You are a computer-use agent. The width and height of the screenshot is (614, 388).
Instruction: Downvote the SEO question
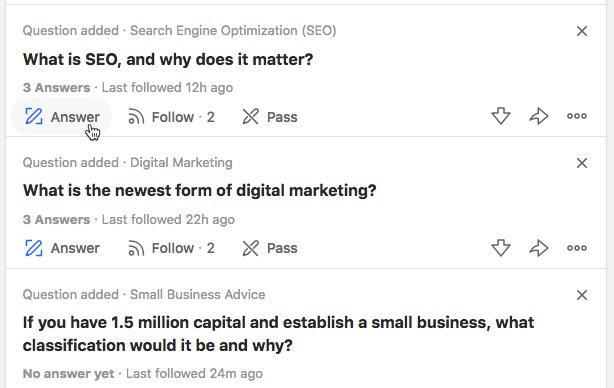coord(501,116)
